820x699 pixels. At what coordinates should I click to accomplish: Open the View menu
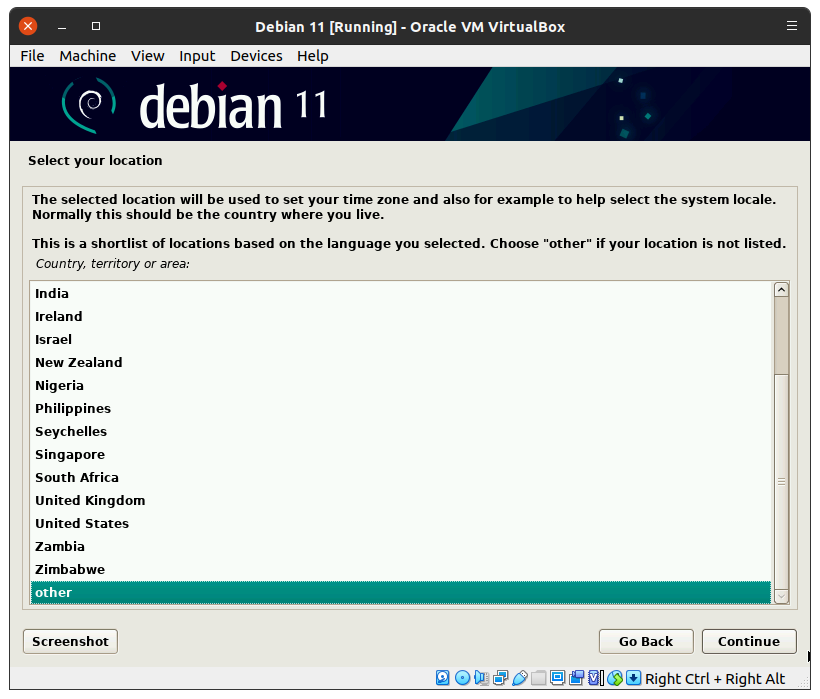147,56
